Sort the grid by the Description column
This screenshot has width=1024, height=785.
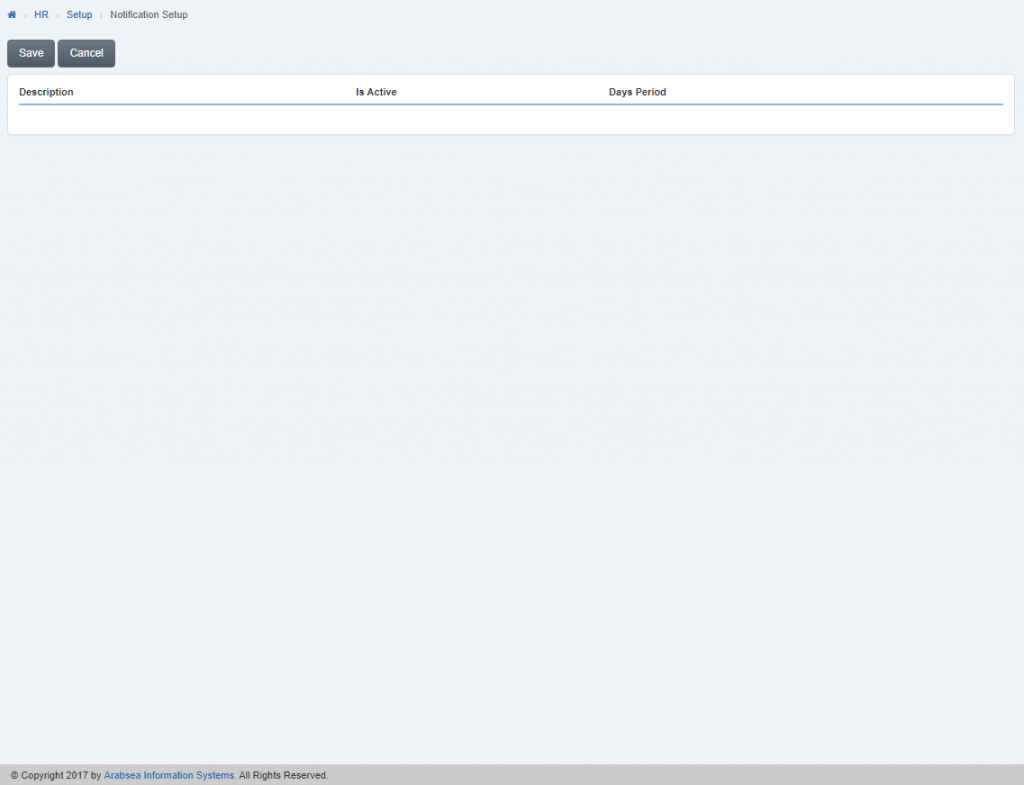point(46,91)
